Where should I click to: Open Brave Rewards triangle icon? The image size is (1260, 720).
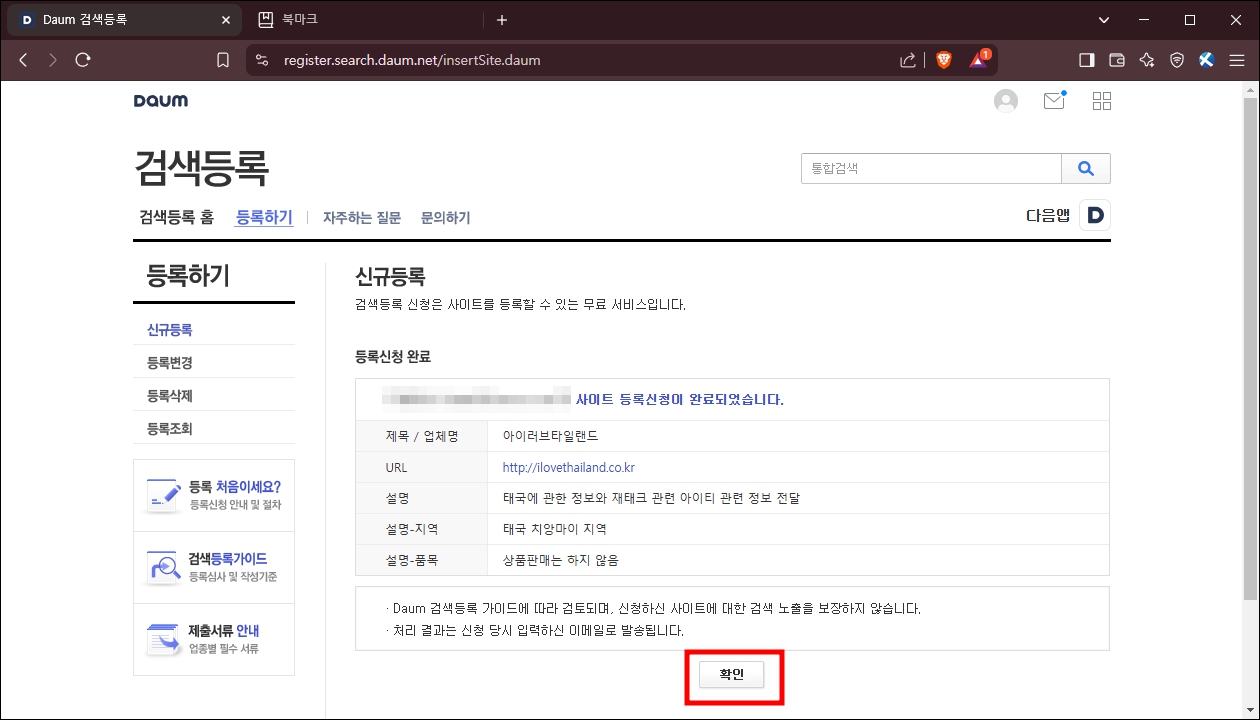(979, 59)
